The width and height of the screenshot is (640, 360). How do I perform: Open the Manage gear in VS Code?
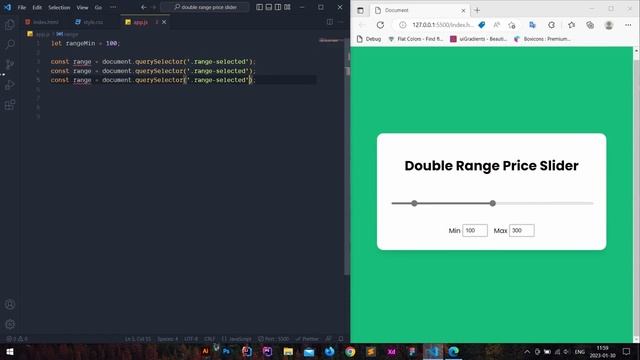[10, 324]
